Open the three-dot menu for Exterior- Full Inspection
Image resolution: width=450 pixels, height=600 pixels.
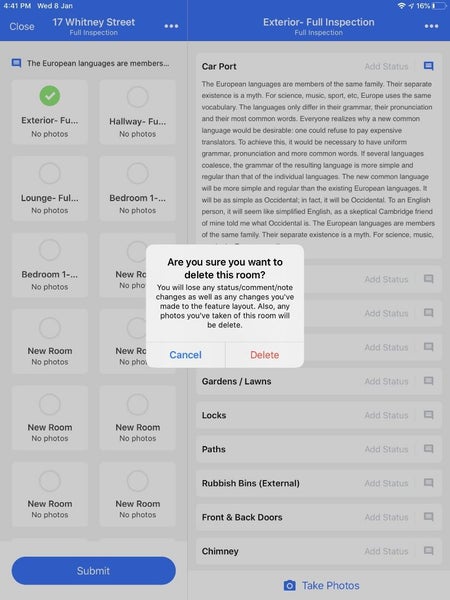coord(431,26)
